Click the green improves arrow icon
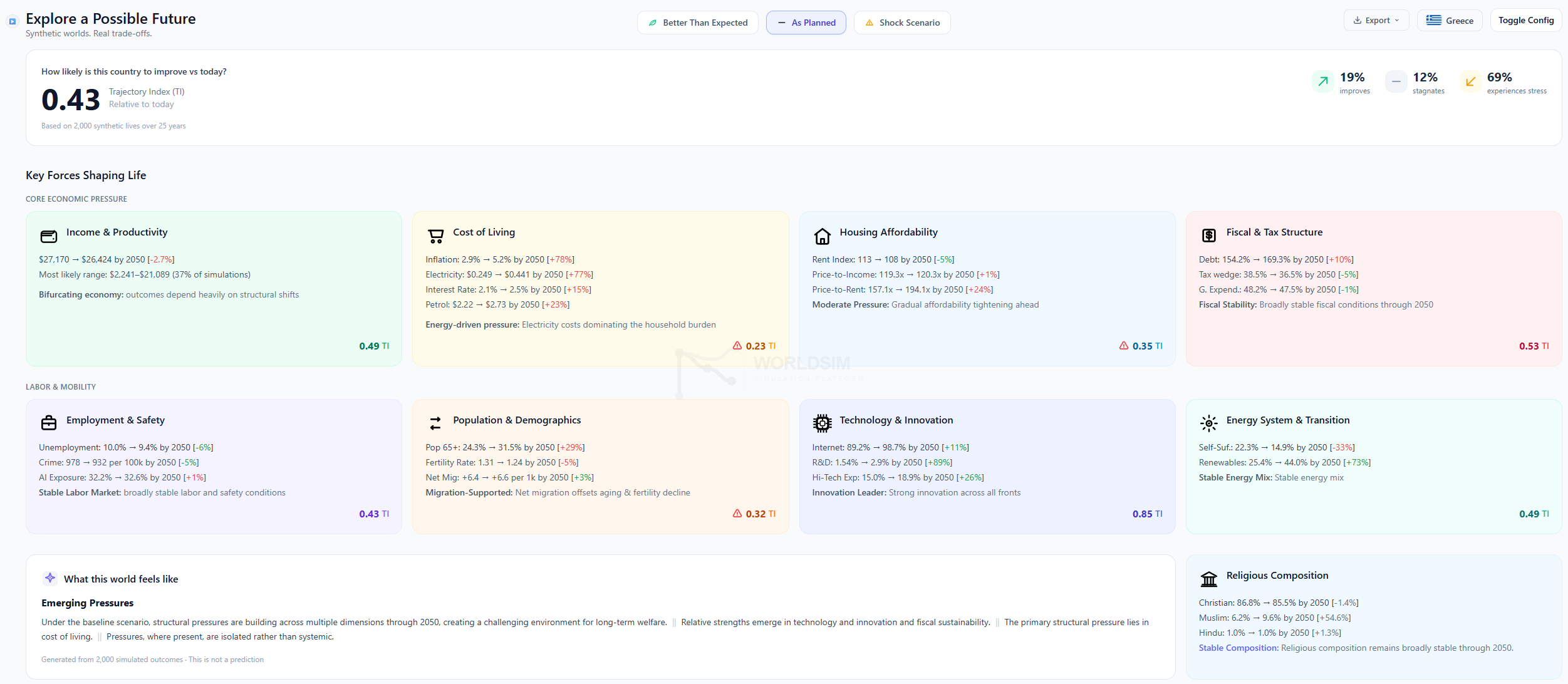The height and width of the screenshot is (684, 1568). 1323,81
